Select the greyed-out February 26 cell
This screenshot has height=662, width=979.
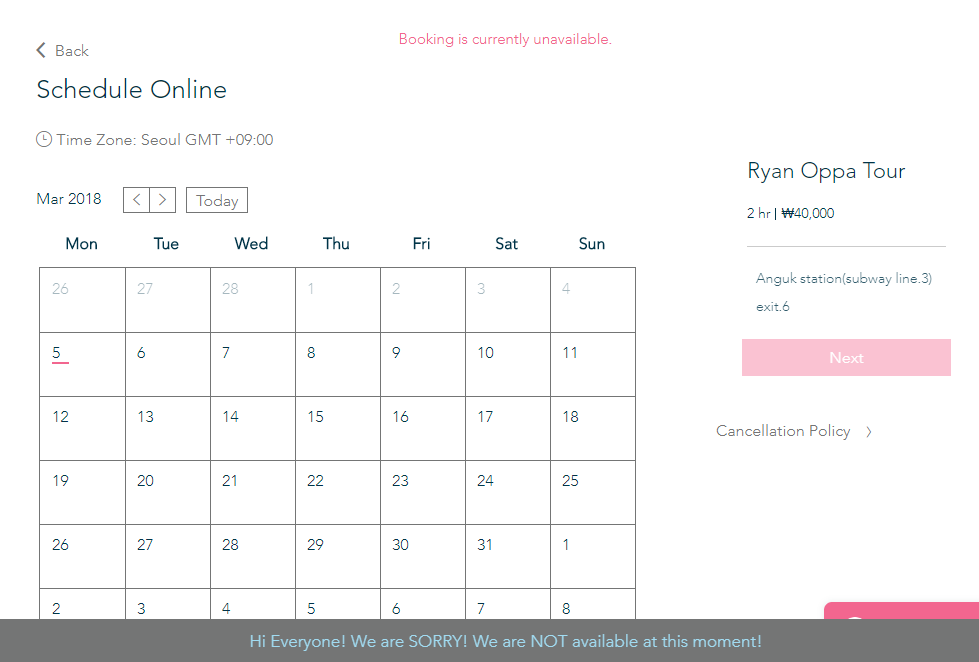pyautogui.click(x=81, y=300)
